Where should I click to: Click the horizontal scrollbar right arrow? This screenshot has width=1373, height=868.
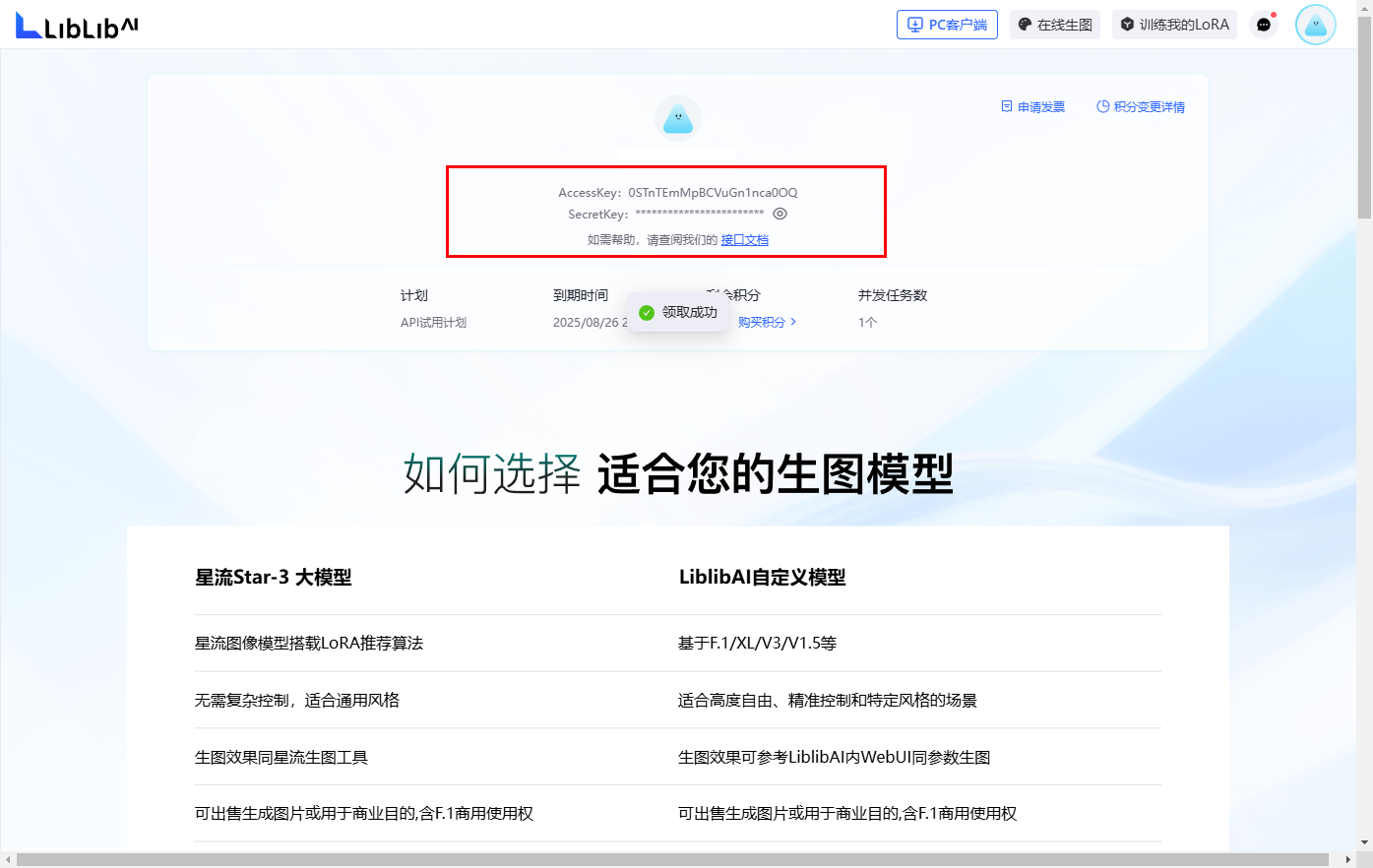[x=1348, y=860]
